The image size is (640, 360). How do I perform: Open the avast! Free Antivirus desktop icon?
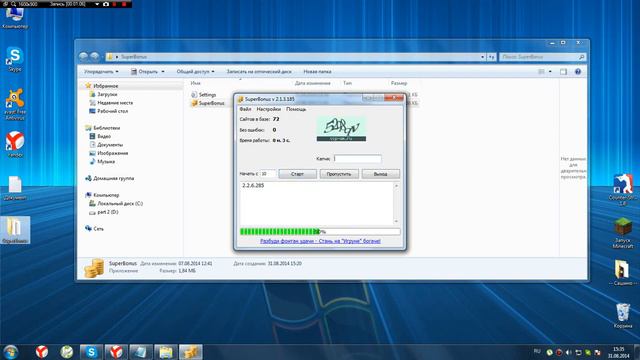(x=15, y=104)
